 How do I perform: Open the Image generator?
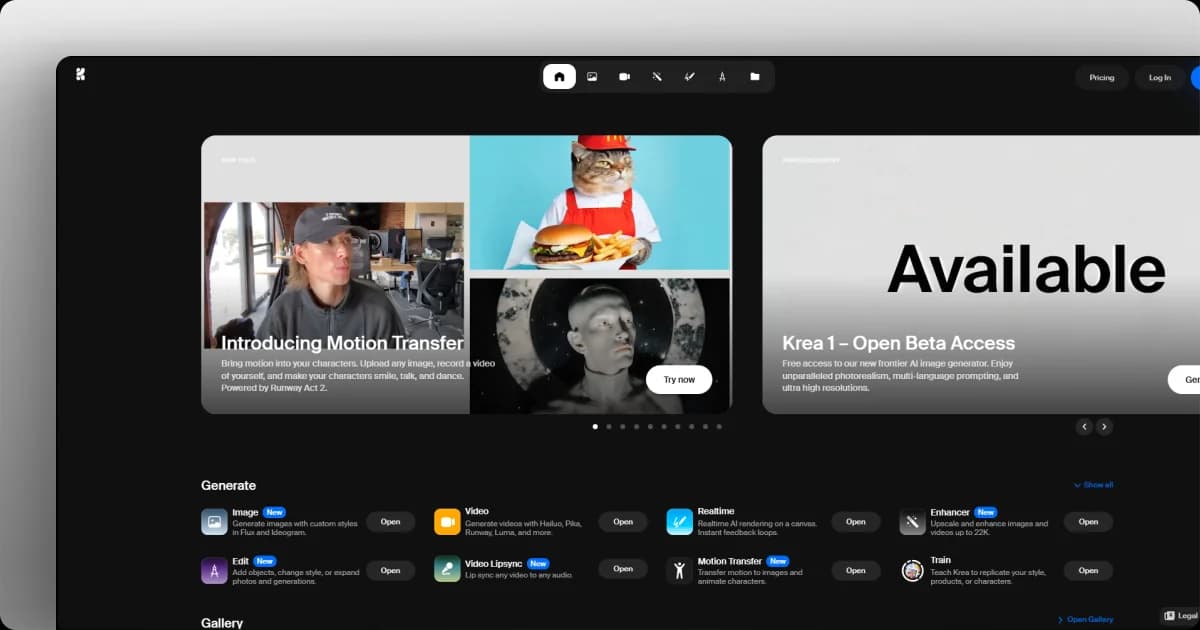pyautogui.click(x=390, y=522)
